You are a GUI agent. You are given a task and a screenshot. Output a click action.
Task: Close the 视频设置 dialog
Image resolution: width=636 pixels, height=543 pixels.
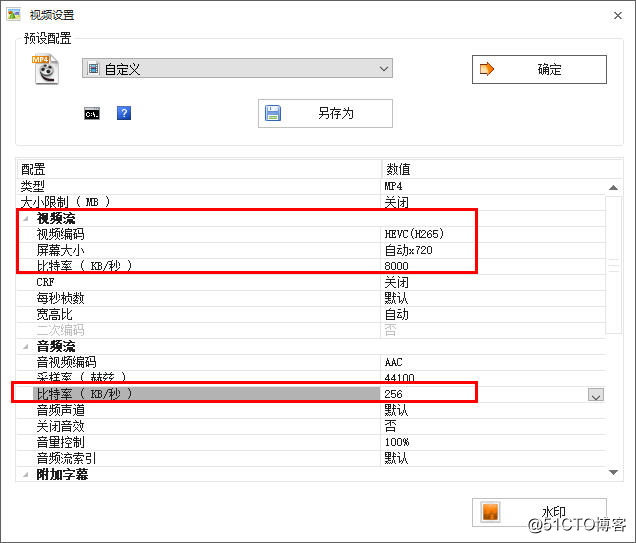point(618,15)
